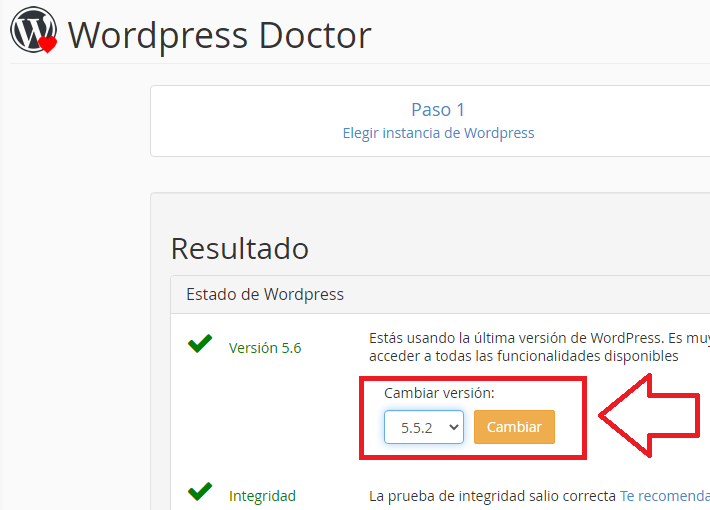Select the Versión 5.6 status label
The image size is (710, 510).
pos(265,348)
